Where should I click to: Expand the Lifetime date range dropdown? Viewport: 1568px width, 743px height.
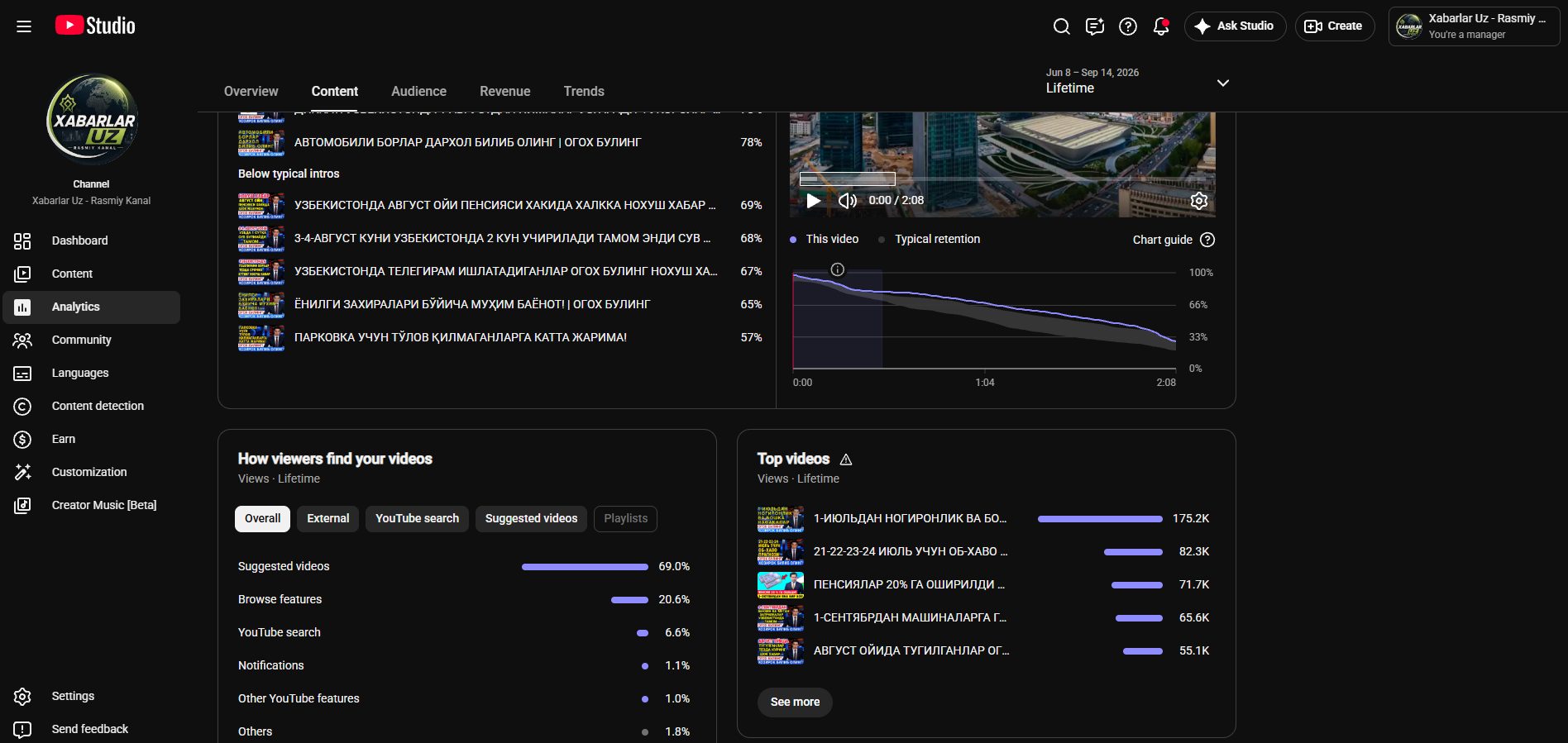point(1137,82)
